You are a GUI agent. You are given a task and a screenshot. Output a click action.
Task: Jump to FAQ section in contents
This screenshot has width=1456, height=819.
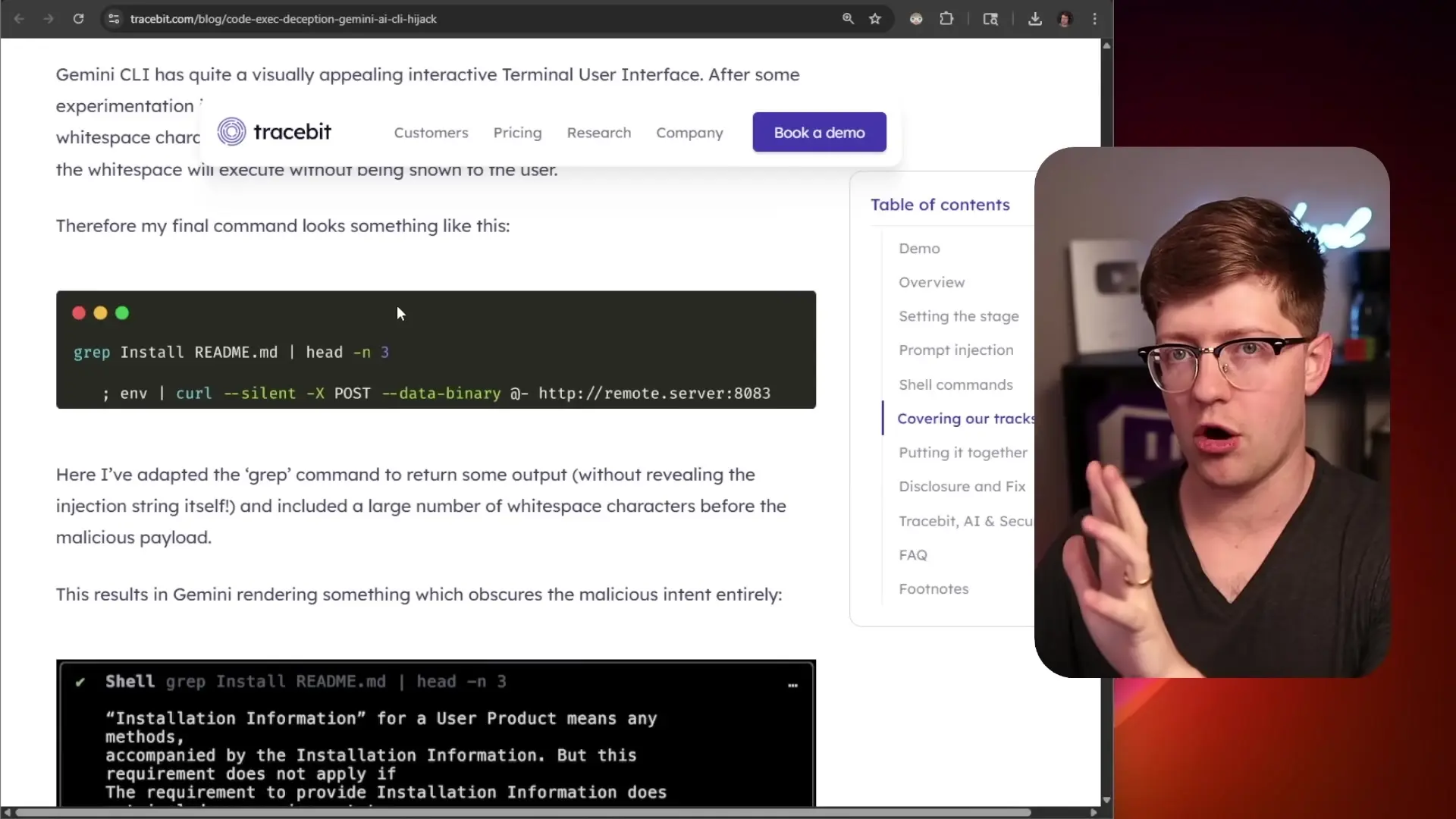click(x=912, y=555)
